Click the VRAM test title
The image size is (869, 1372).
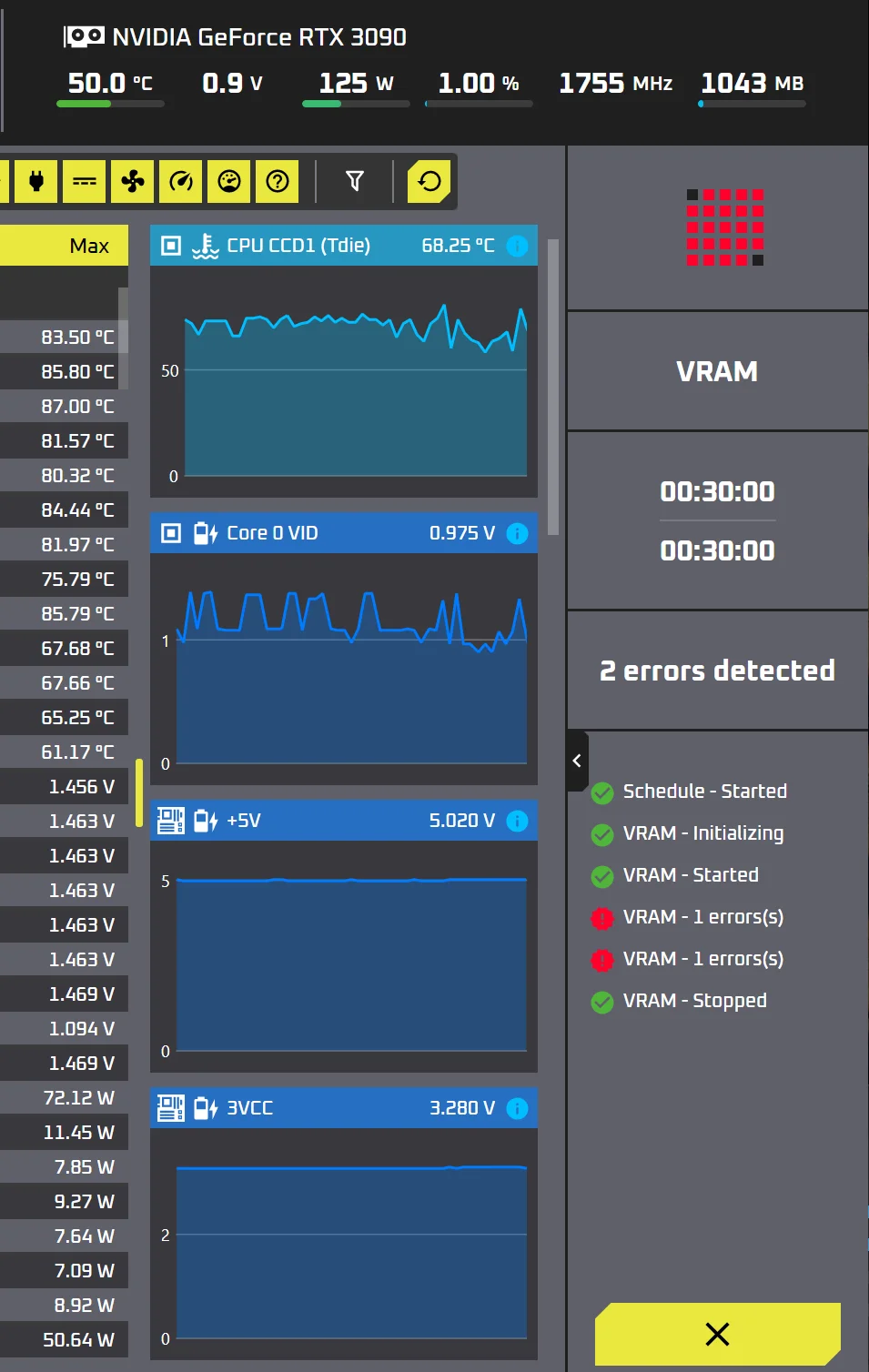[x=717, y=371]
